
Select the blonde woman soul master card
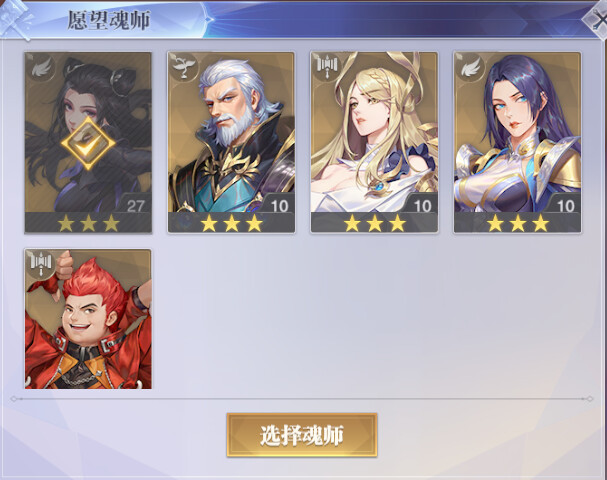point(374,142)
